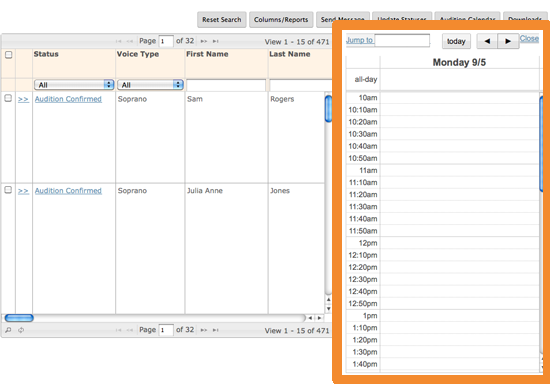Click the 12:30pm calendar time slot
The height and width of the screenshot is (384, 550).
coord(460,279)
